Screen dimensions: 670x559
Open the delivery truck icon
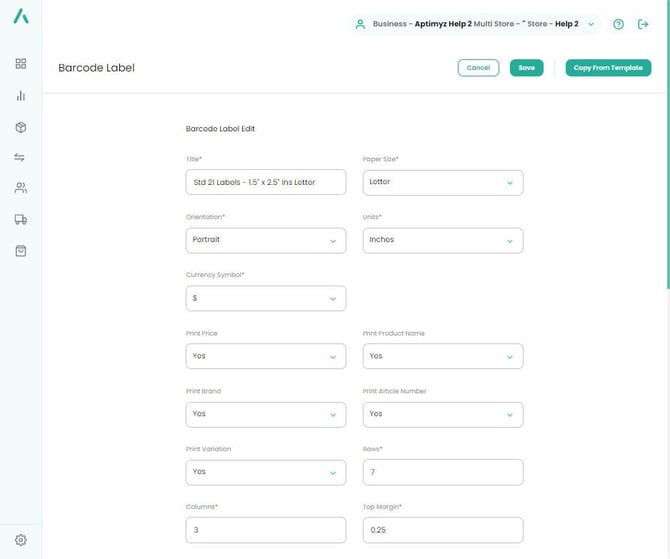point(21,220)
